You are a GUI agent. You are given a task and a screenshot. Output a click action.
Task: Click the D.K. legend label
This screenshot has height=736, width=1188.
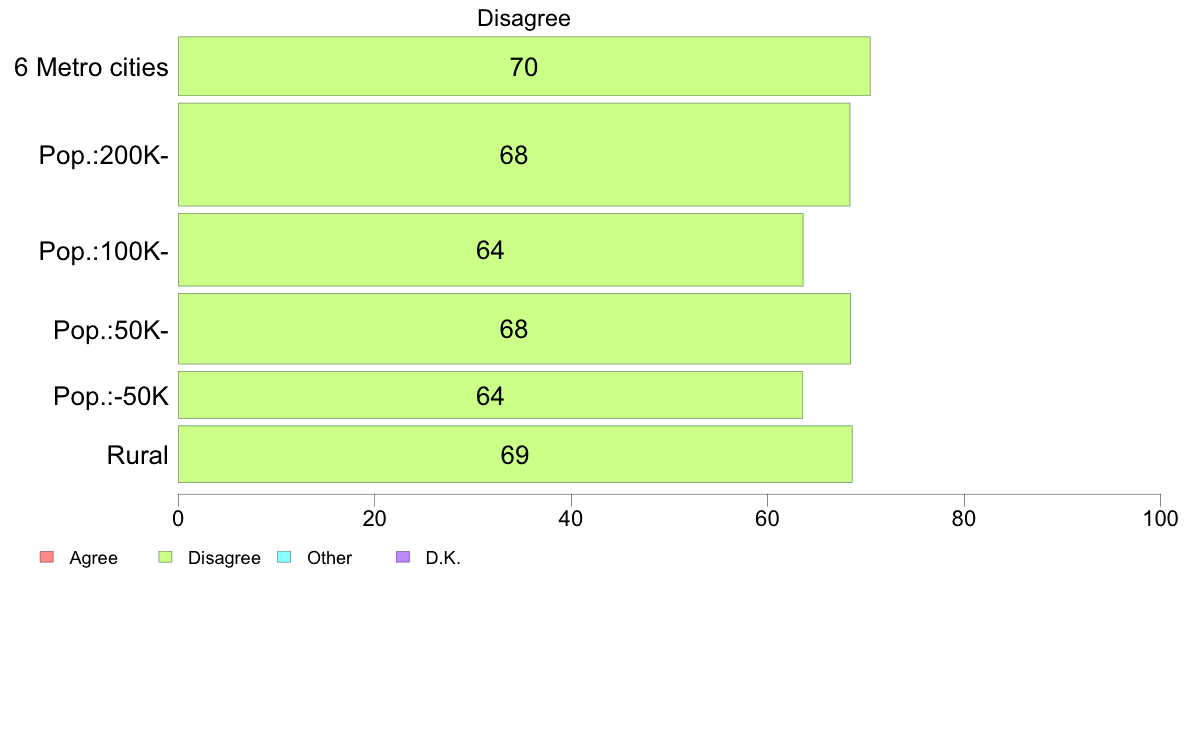443,558
